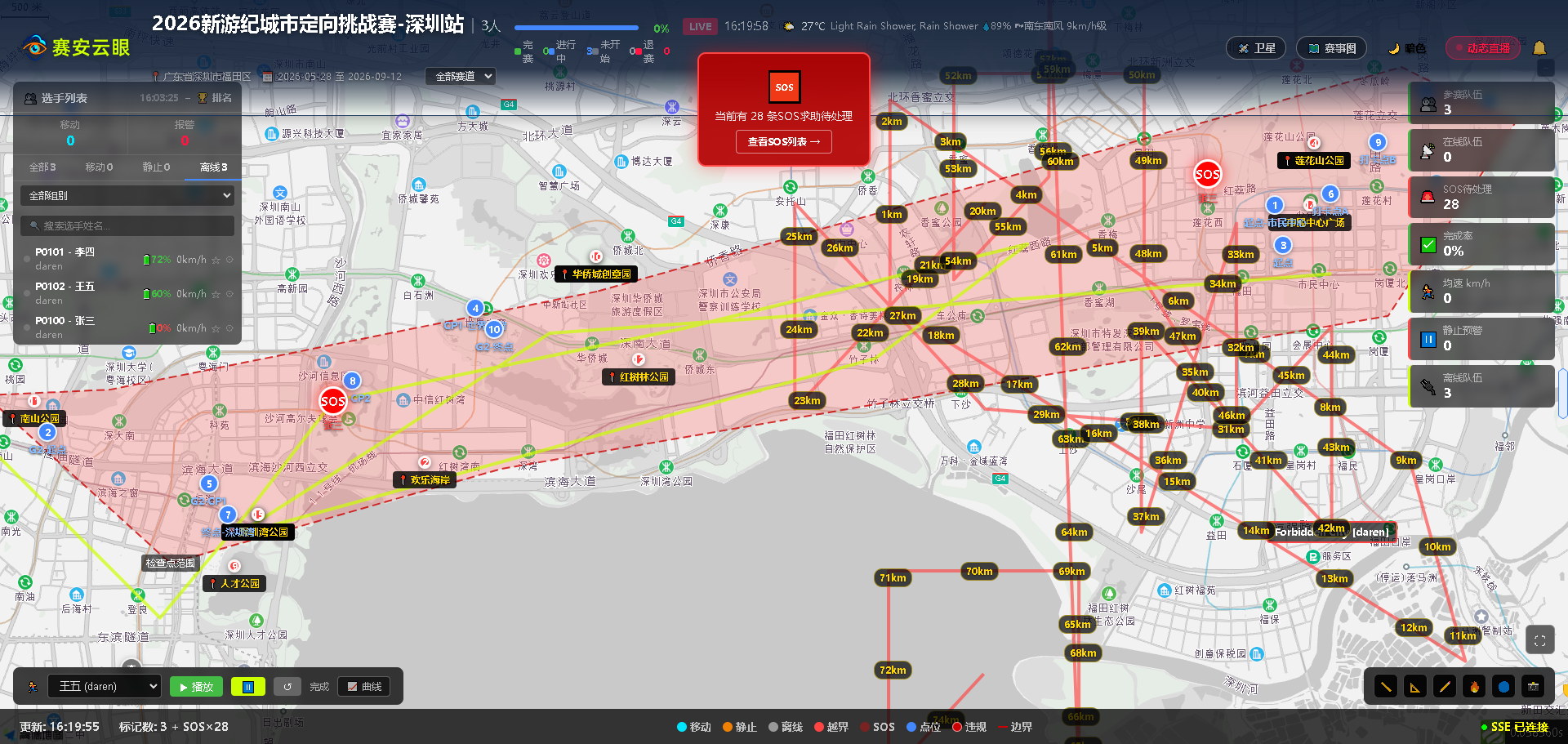Select the orange pencil draw tool
The height and width of the screenshot is (744, 1568).
tap(1445, 687)
